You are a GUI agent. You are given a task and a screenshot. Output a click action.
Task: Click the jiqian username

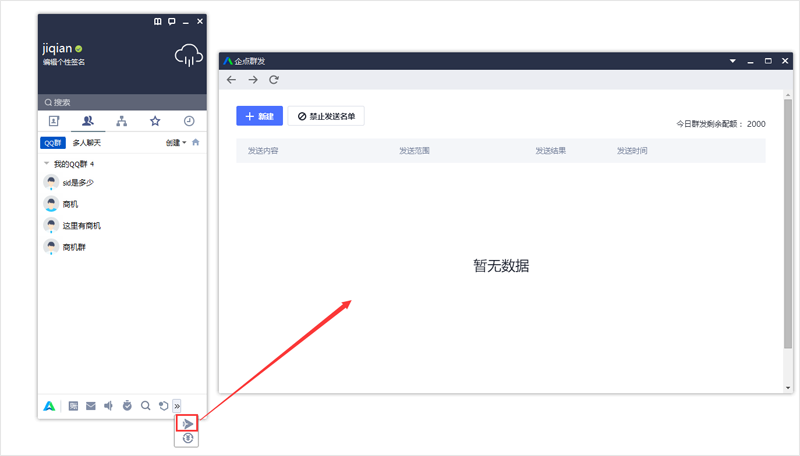click(x=57, y=48)
